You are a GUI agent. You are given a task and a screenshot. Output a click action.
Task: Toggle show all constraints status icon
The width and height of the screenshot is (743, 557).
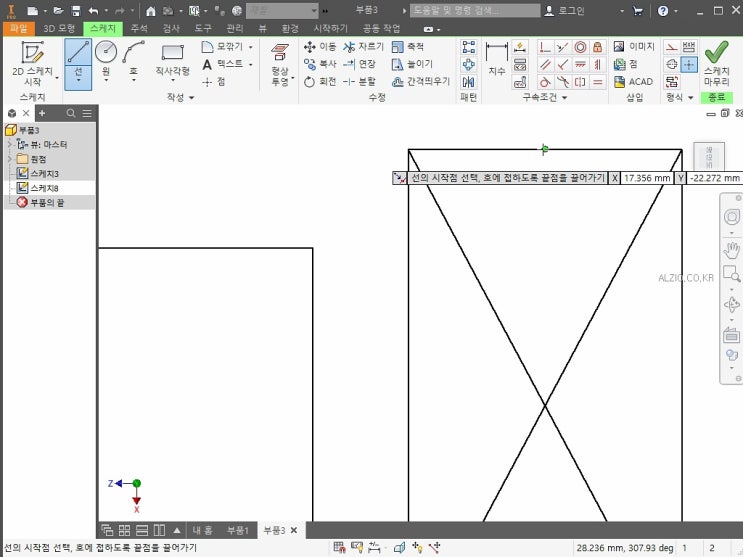coord(357,548)
